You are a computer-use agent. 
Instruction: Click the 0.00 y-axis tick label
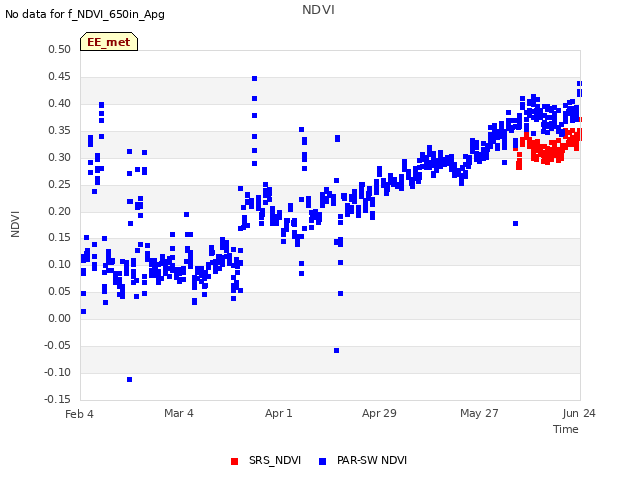(x=60, y=318)
